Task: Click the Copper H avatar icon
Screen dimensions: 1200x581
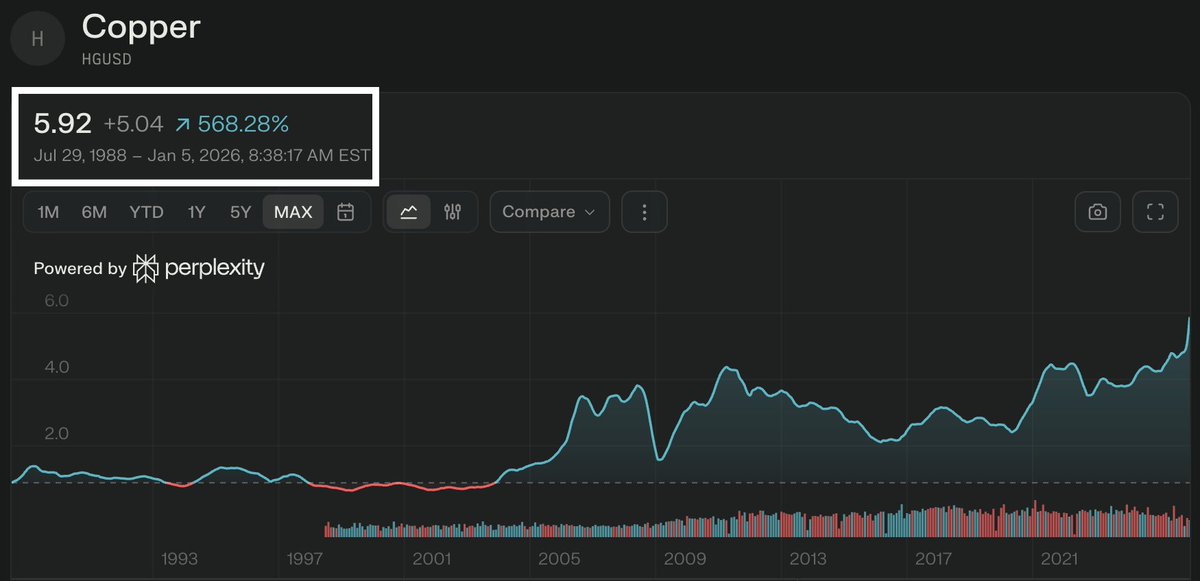Action: pyautogui.click(x=38, y=39)
